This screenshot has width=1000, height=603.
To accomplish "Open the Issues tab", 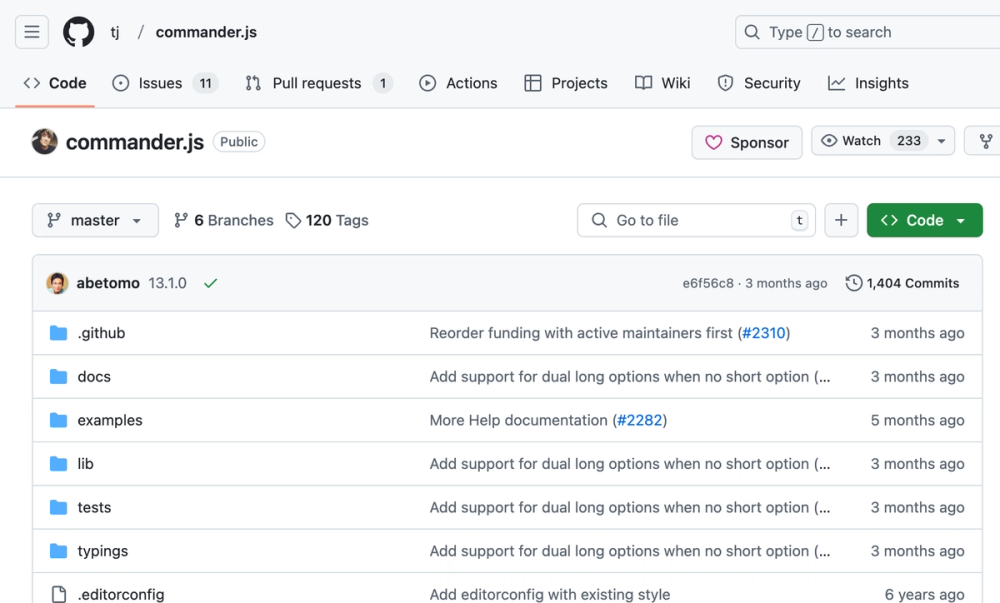I will click(x=165, y=83).
